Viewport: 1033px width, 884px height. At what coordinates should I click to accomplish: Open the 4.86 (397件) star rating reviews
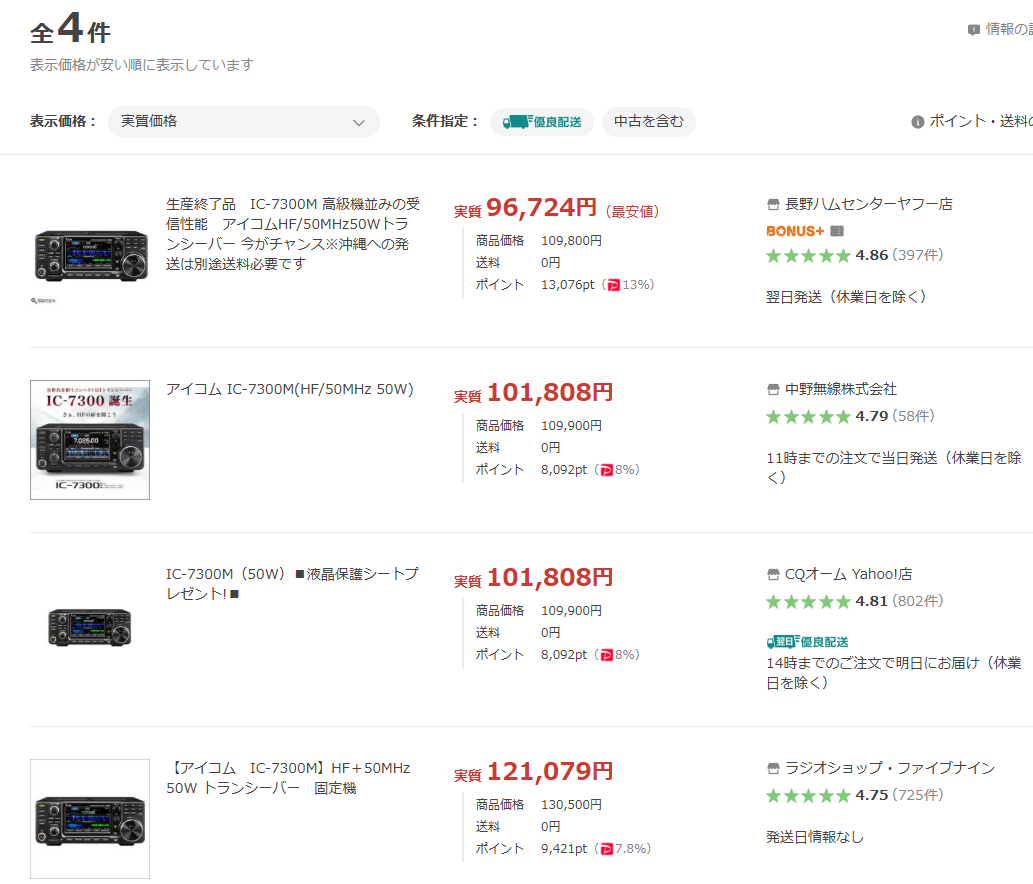(x=854, y=255)
